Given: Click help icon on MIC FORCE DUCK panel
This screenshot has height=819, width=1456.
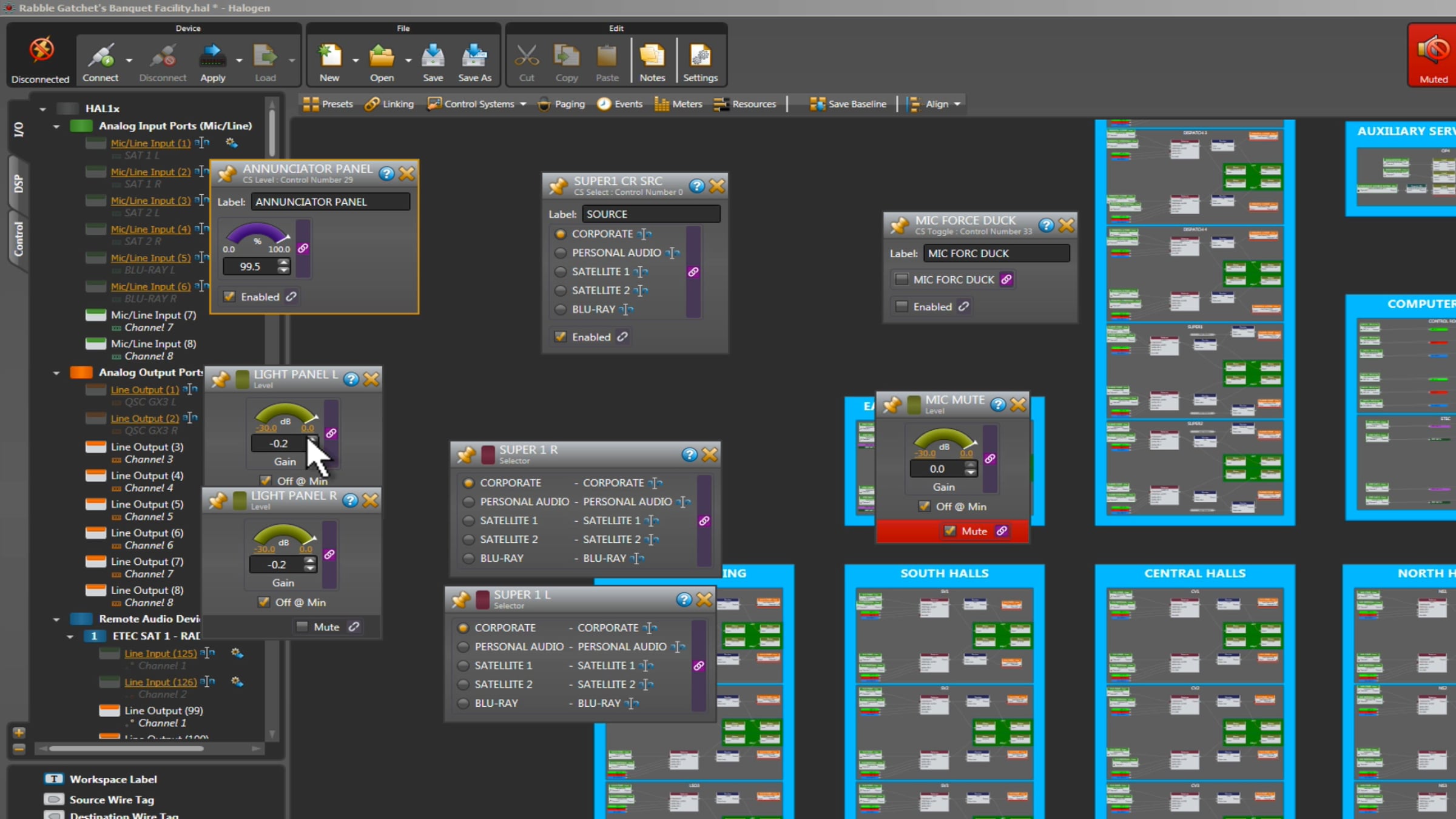Looking at the screenshot, I should pyautogui.click(x=1046, y=226).
